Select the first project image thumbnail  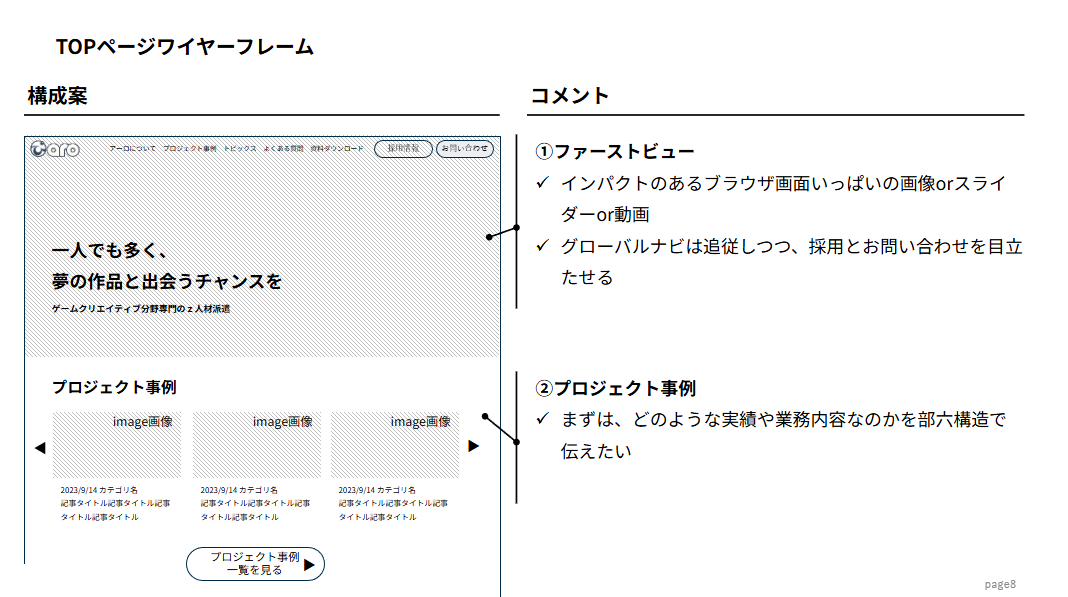pyautogui.click(x=116, y=445)
